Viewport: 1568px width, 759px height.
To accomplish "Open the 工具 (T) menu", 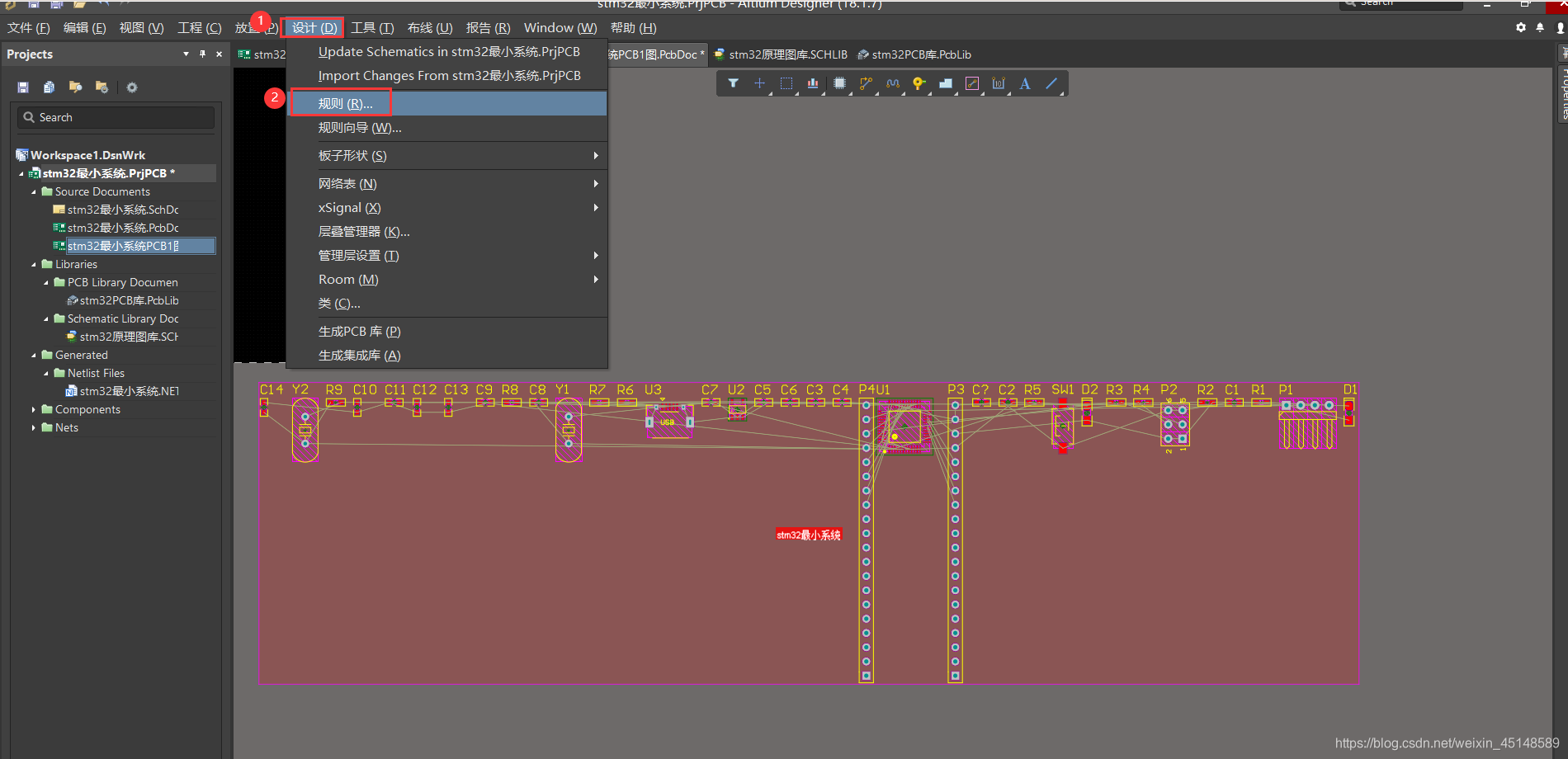I will (372, 28).
